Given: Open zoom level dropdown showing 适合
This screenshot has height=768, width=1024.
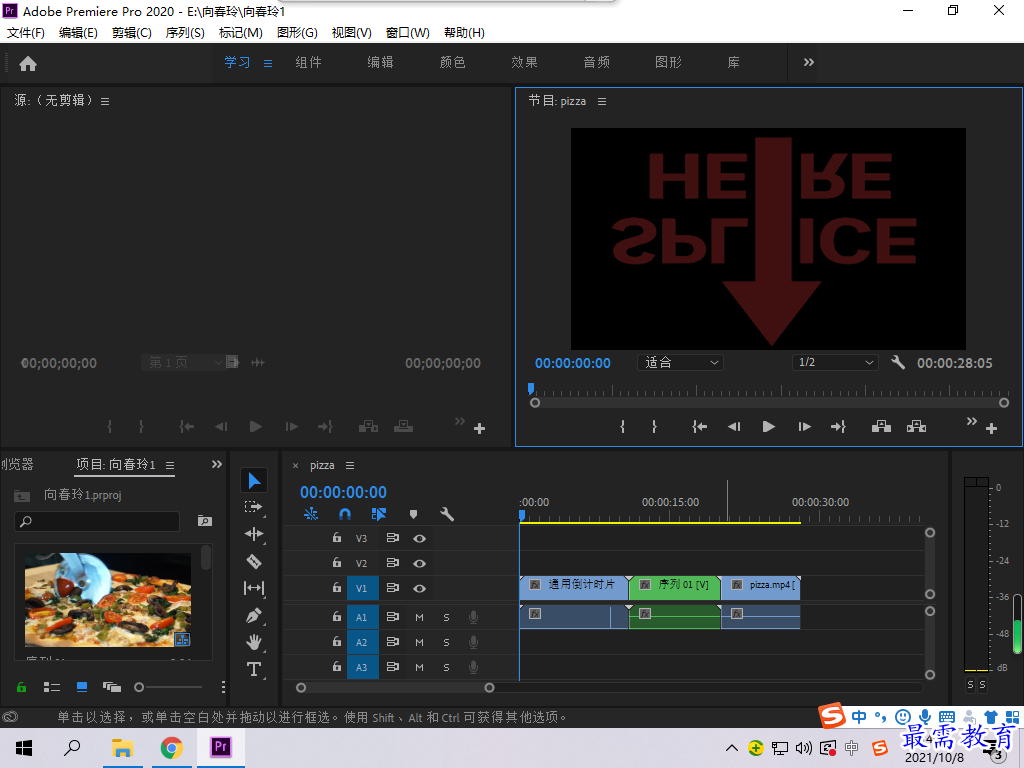Looking at the screenshot, I should click(680, 362).
